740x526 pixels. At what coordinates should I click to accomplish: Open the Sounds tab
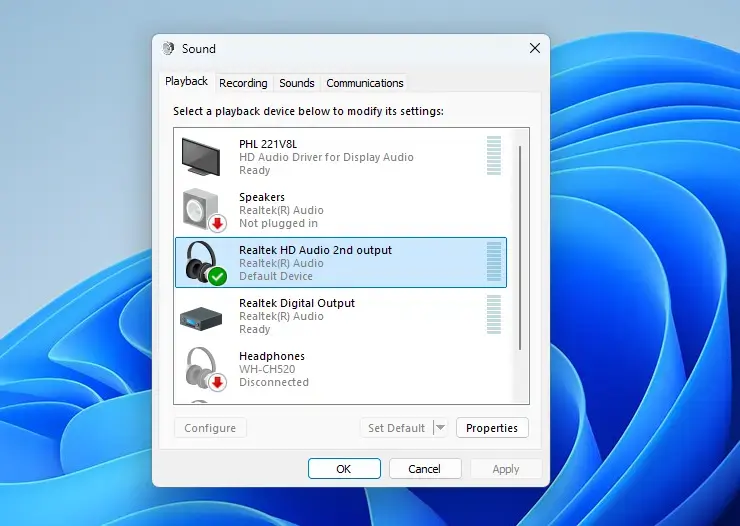click(296, 83)
